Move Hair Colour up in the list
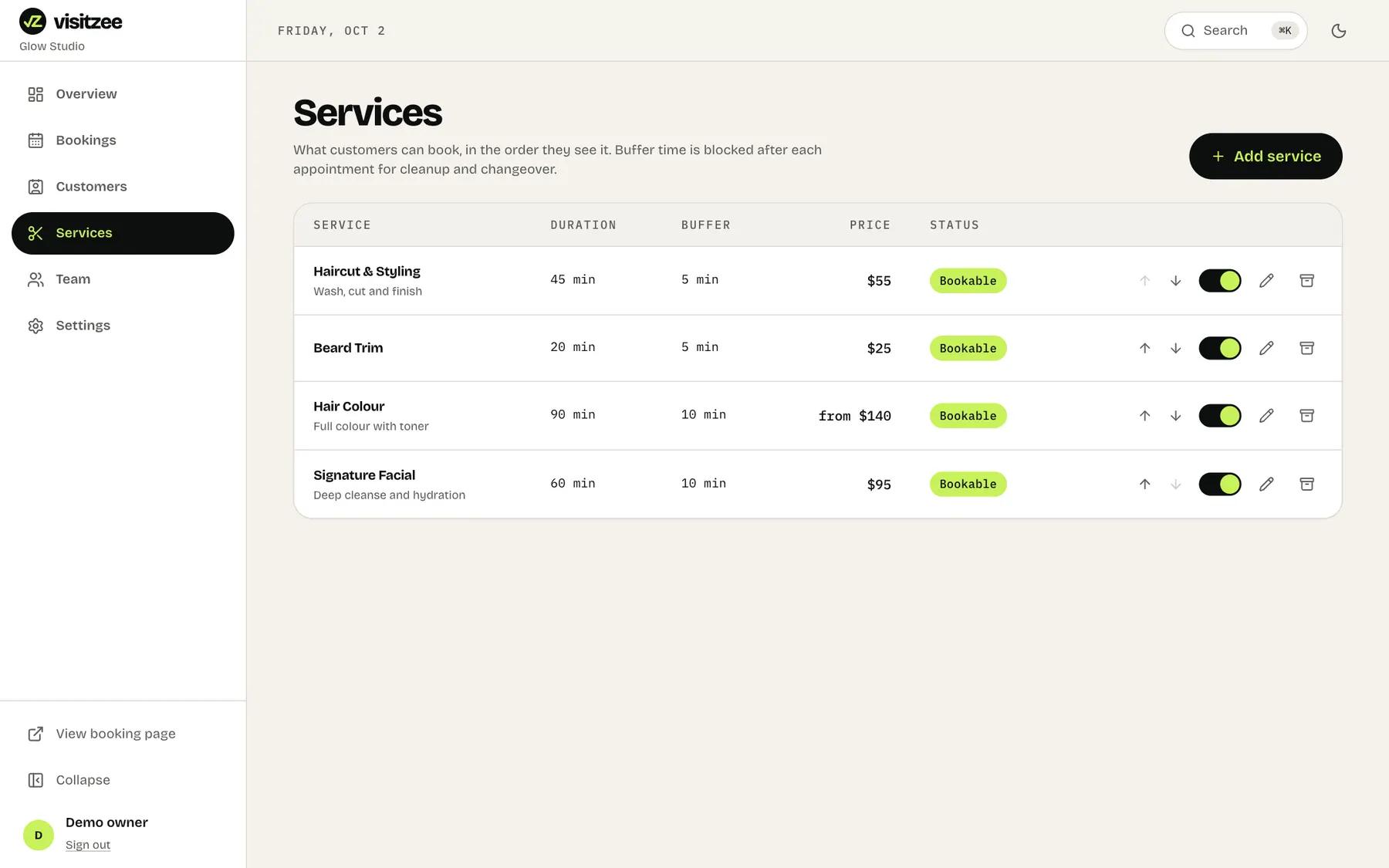This screenshot has width=1389, height=868. coord(1144,416)
